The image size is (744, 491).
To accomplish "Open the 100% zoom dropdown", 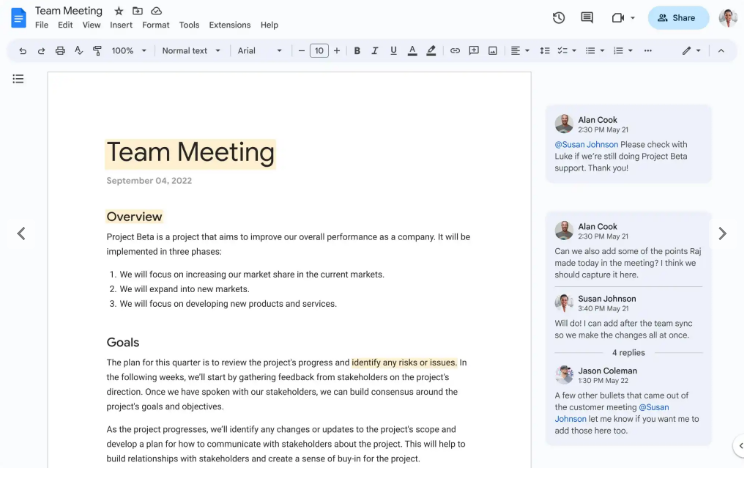I will 129,51.
